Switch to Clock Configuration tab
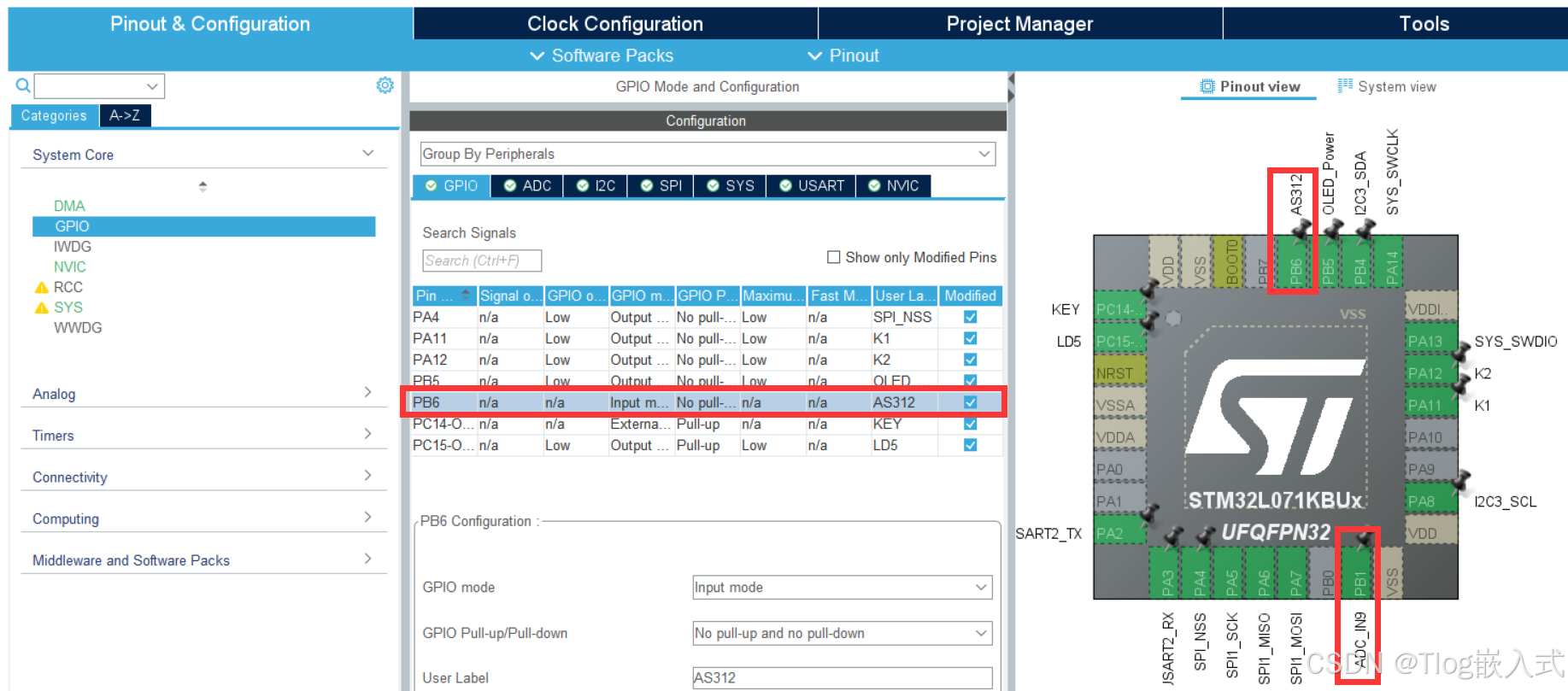Screen dimensions: 1568x691 tap(615, 24)
